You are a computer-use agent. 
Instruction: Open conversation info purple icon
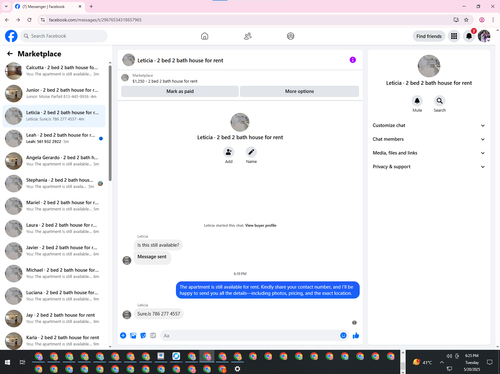[353, 60]
